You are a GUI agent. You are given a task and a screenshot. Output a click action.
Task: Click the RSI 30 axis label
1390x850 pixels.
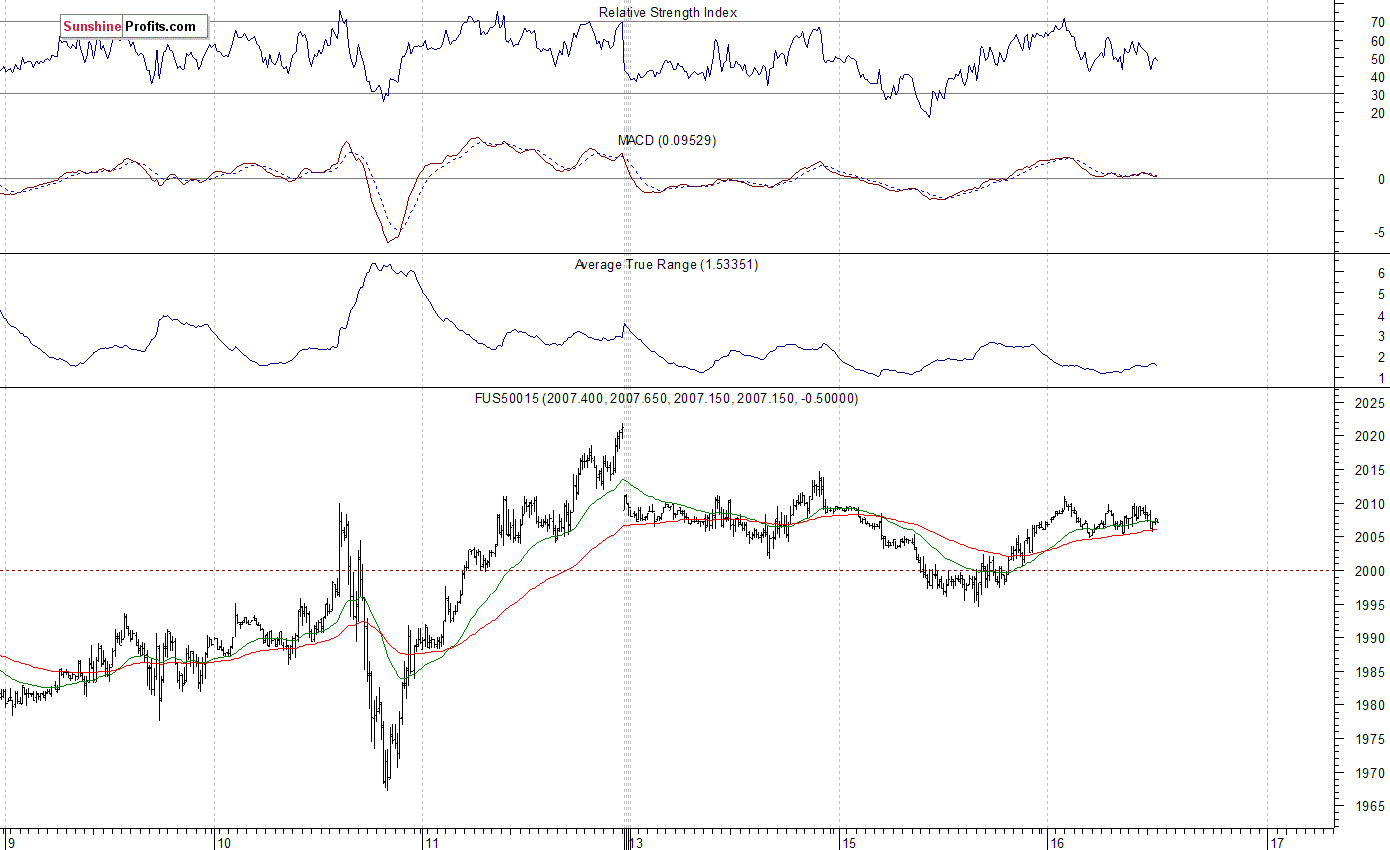tap(1377, 94)
